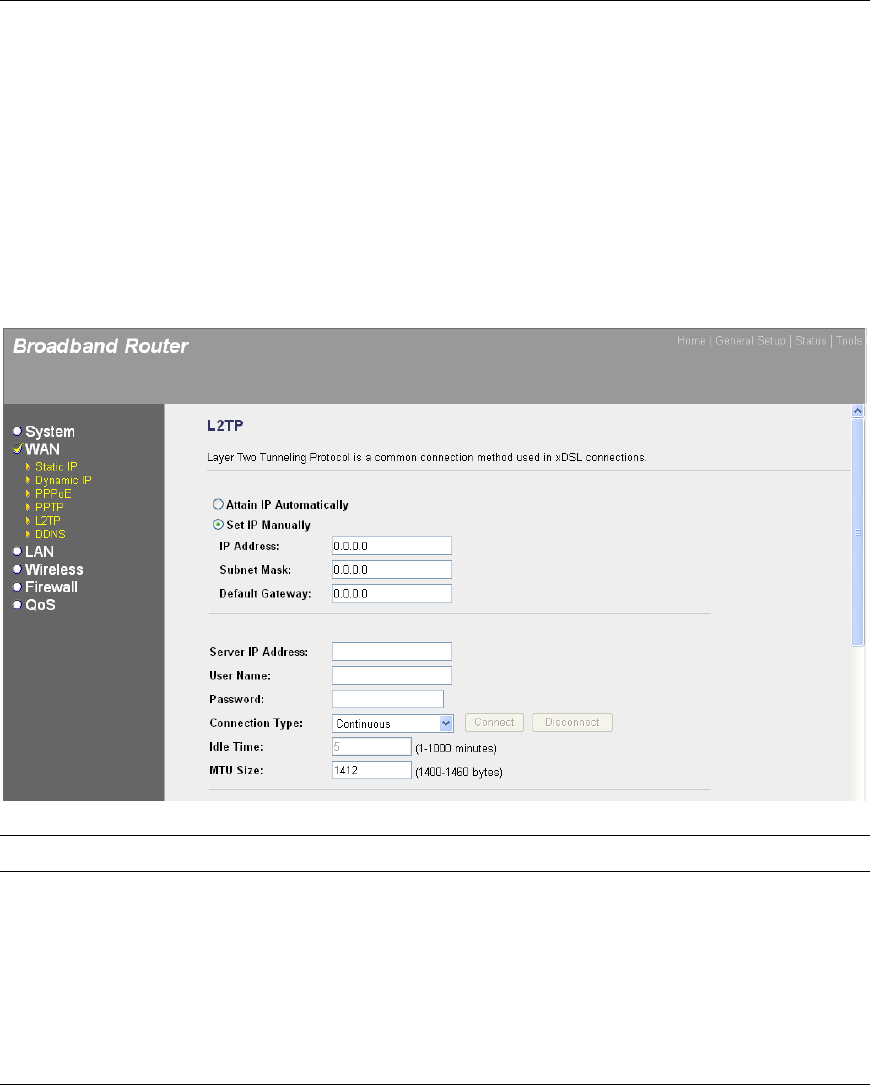The width and height of the screenshot is (870, 1085).
Task: Click the vertical scrollbar thumb
Action: [858, 532]
